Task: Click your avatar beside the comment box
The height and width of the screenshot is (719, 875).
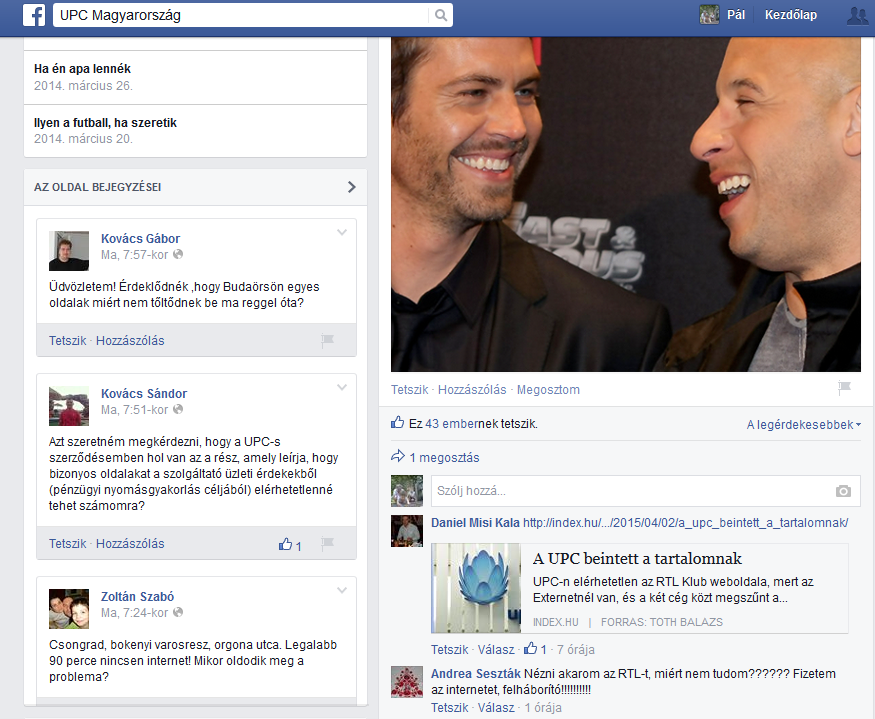Action: pos(407,491)
